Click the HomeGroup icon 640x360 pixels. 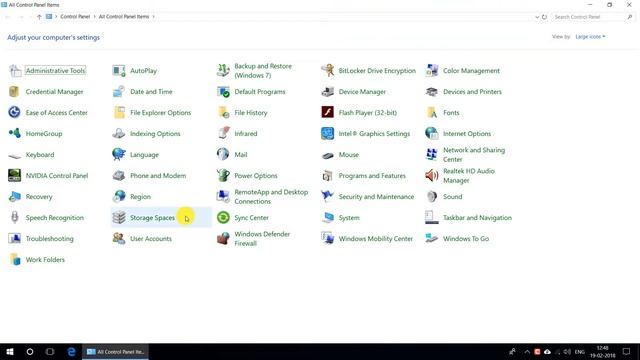14,133
